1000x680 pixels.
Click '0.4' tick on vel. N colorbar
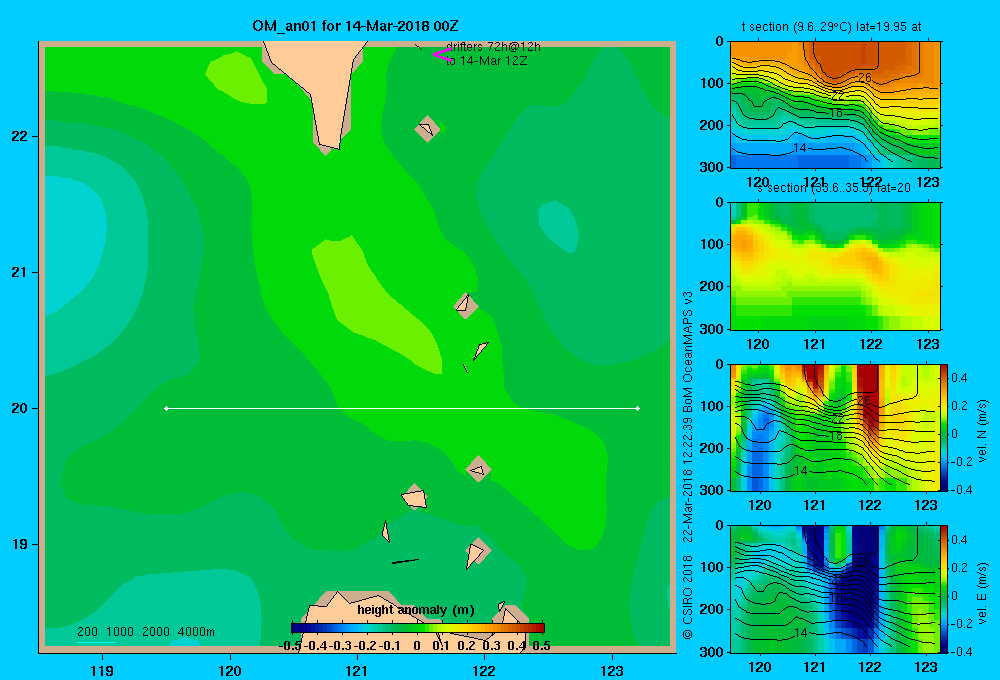coord(959,378)
